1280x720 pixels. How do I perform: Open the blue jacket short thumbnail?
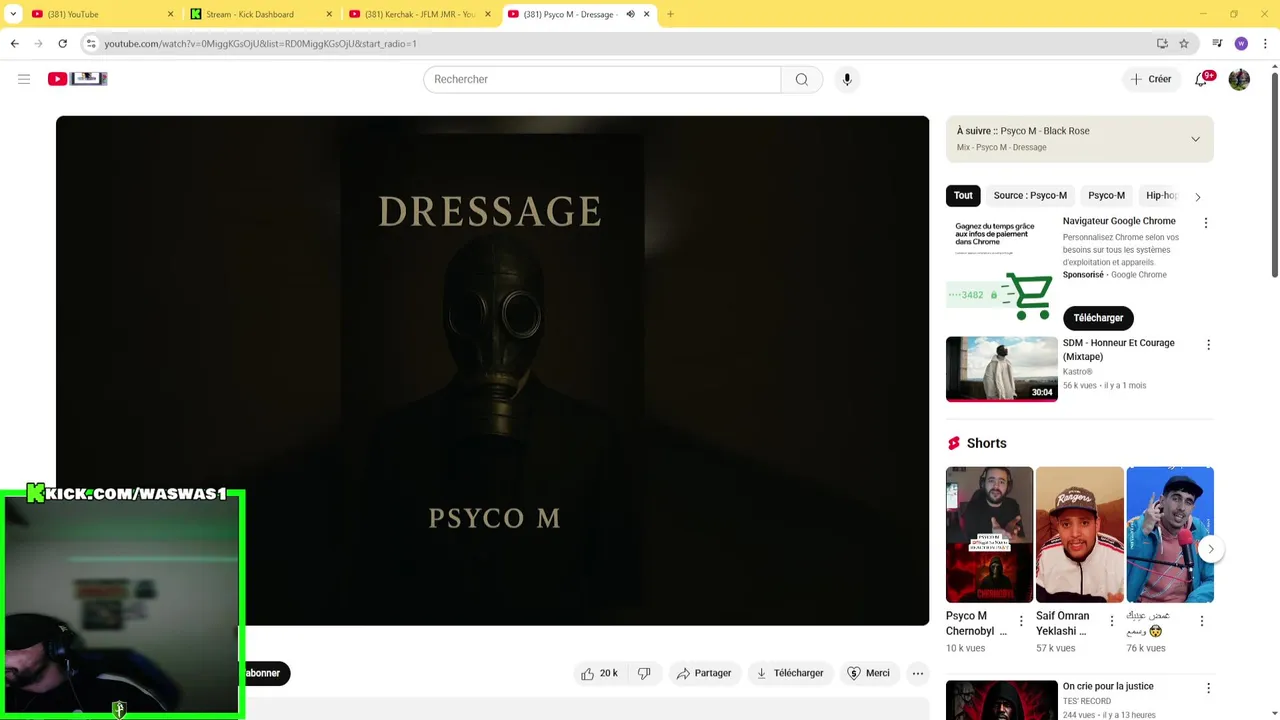pyautogui.click(x=1170, y=535)
